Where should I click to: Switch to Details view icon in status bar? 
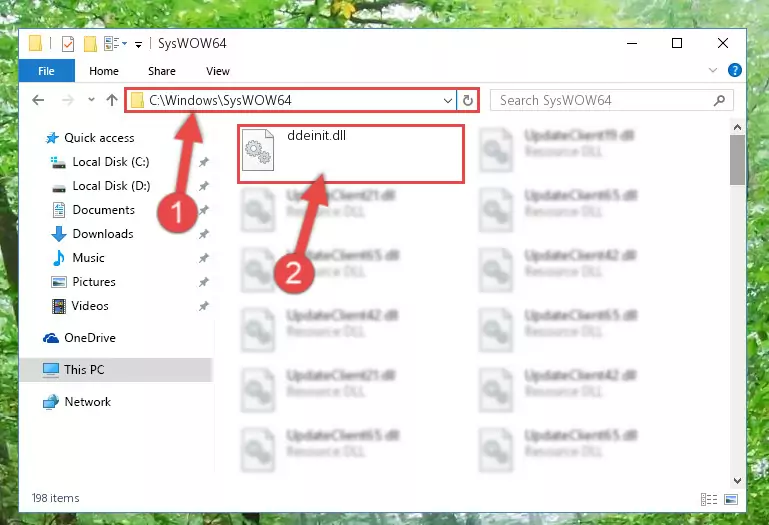point(709,499)
